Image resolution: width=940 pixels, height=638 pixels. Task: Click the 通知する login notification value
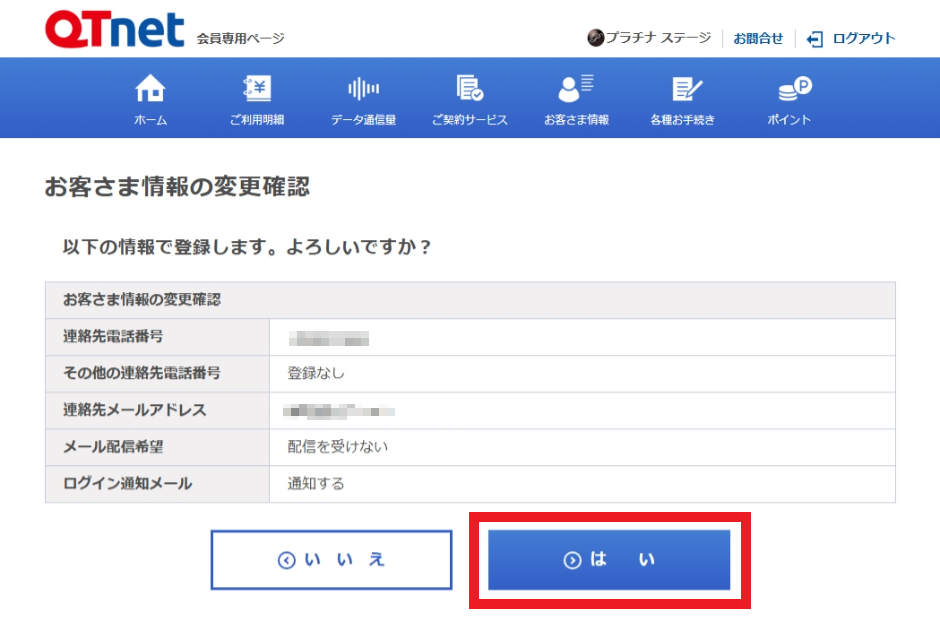[316, 484]
